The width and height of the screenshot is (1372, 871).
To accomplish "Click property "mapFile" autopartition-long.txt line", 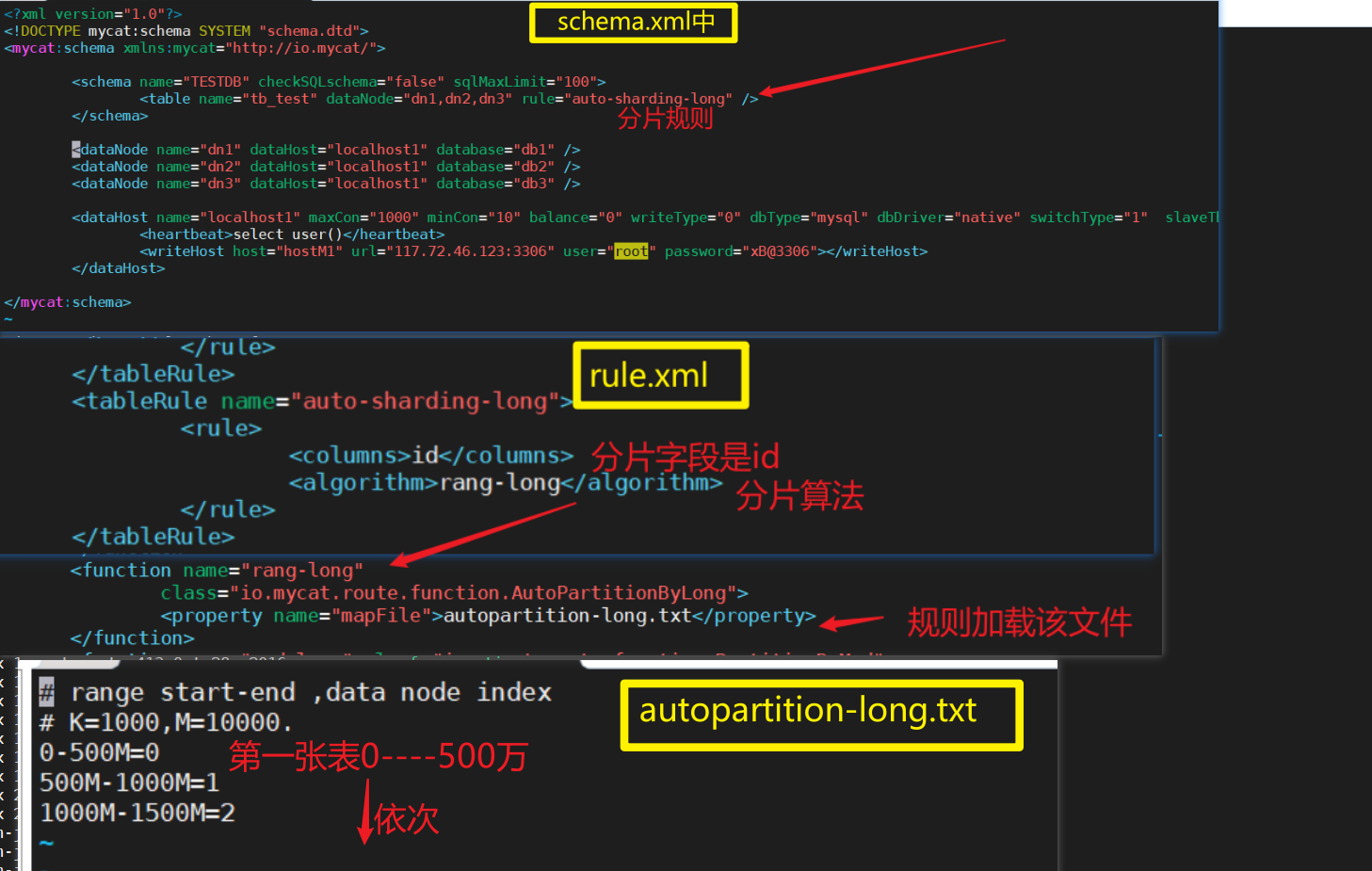I will (x=488, y=616).
